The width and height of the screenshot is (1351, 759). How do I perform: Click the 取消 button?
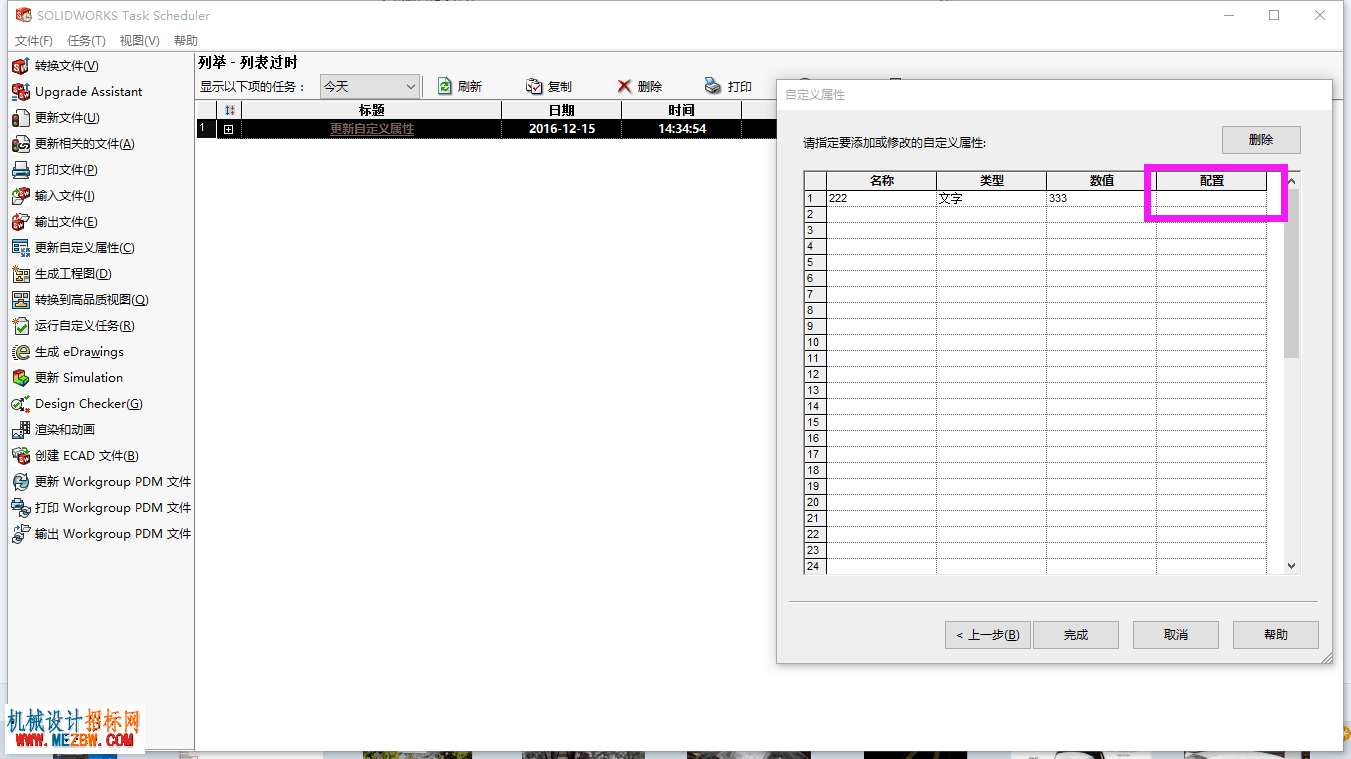[x=1176, y=635]
